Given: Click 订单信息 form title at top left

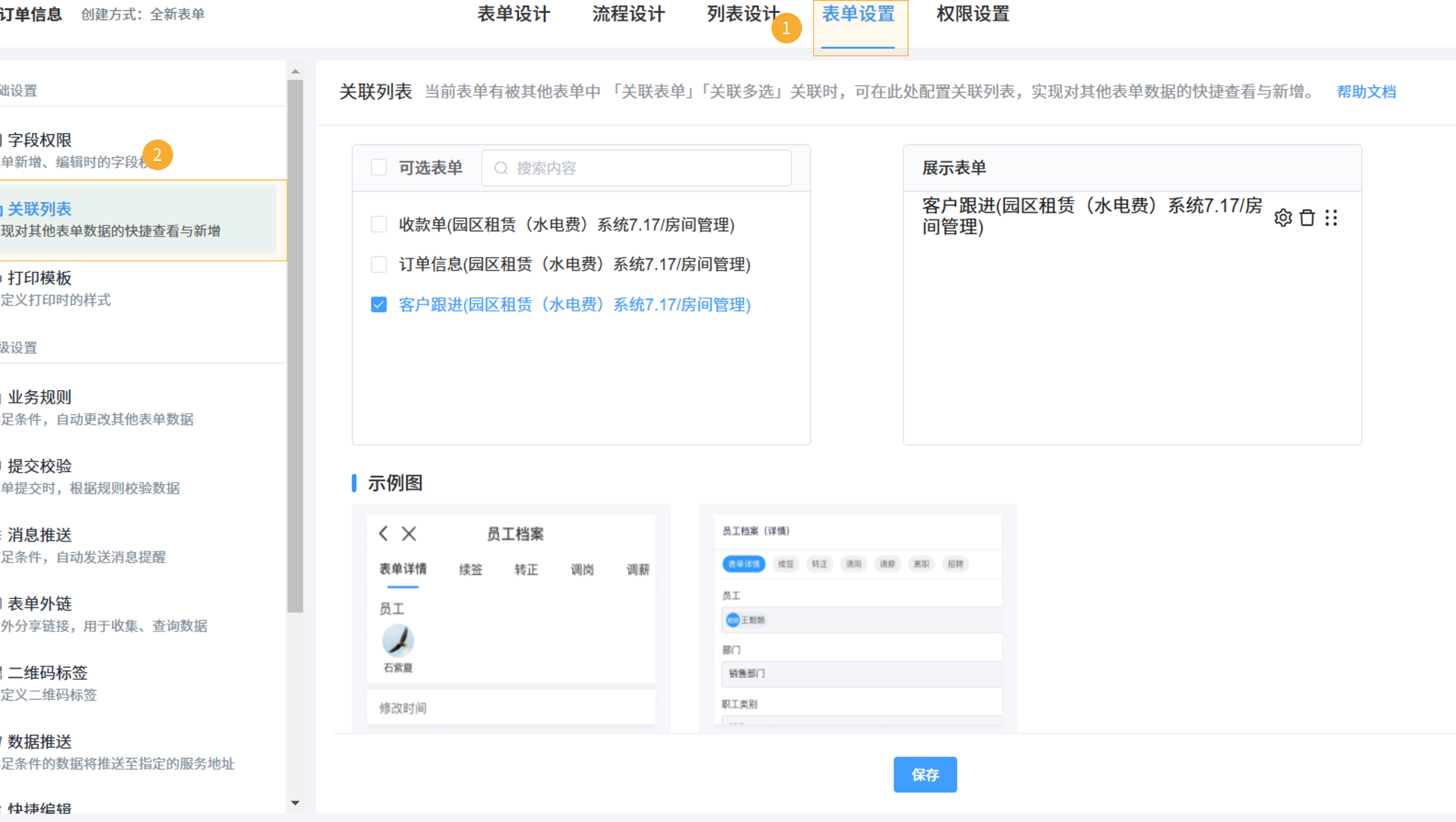Looking at the screenshot, I should pos(30,14).
